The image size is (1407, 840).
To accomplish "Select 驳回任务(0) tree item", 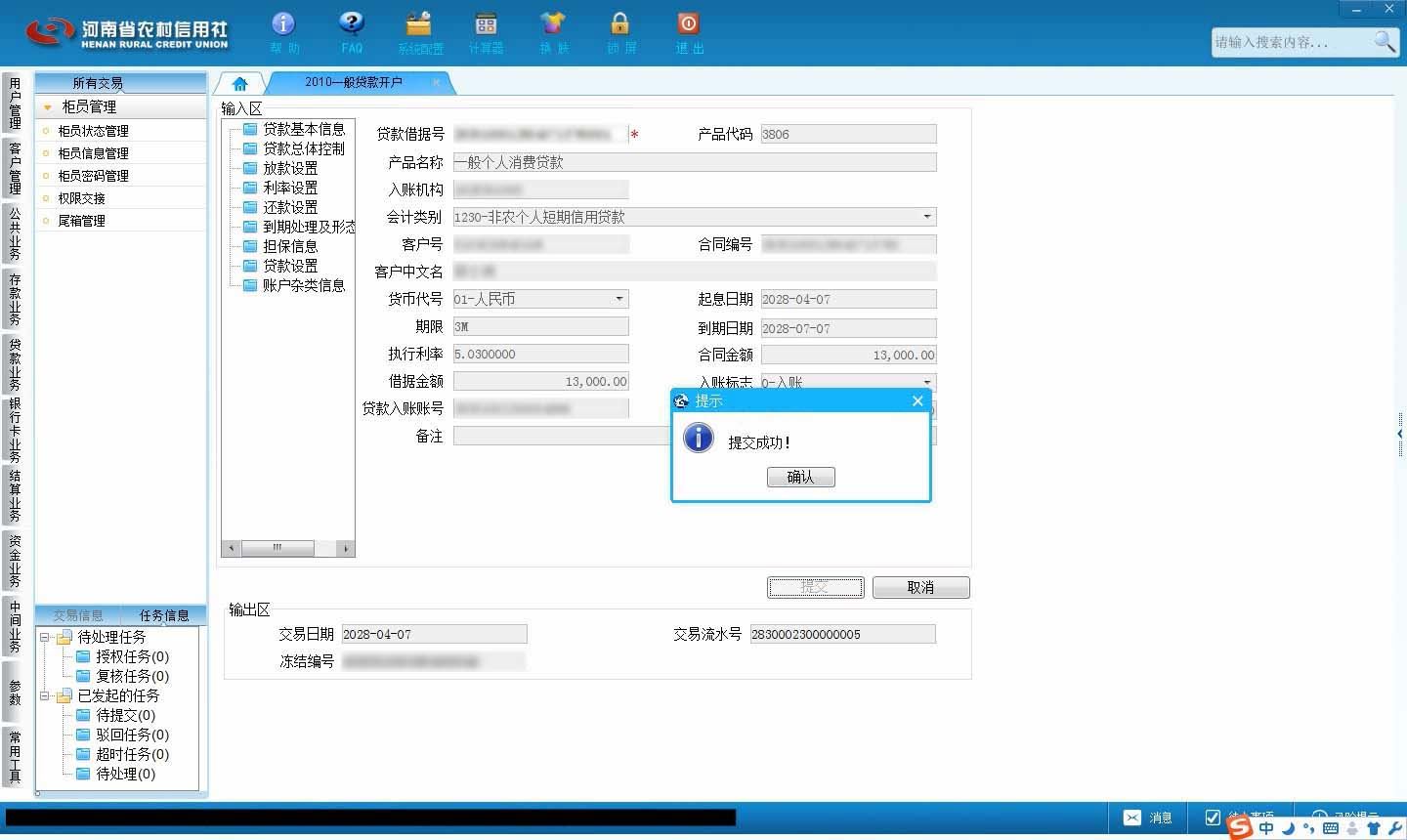I will (123, 735).
